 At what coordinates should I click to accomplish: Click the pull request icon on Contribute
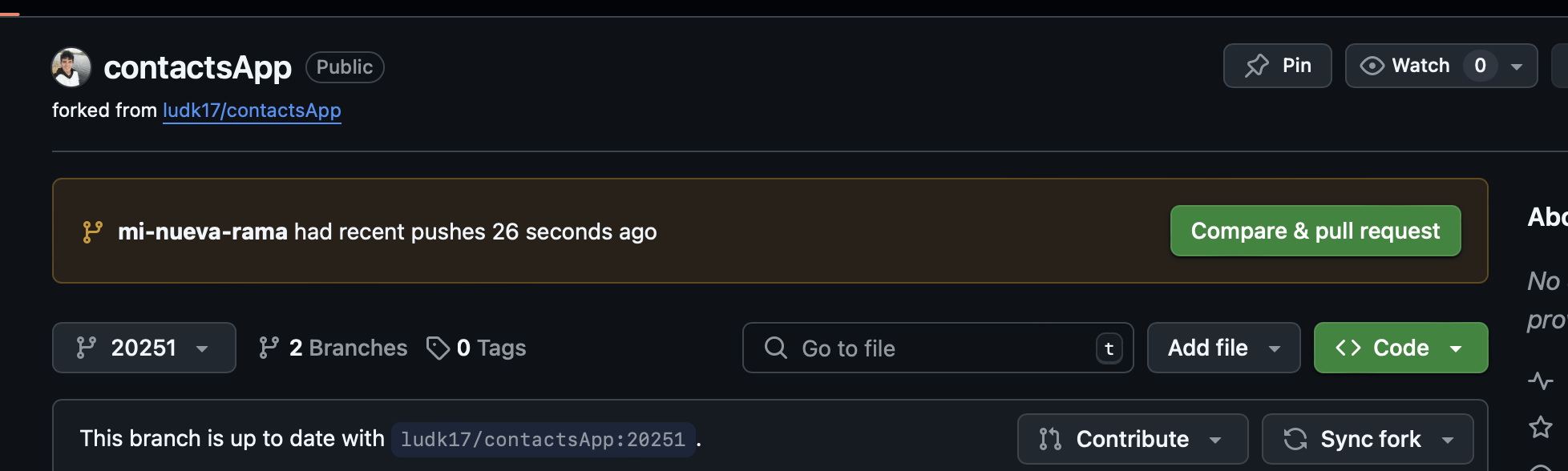tap(1050, 439)
